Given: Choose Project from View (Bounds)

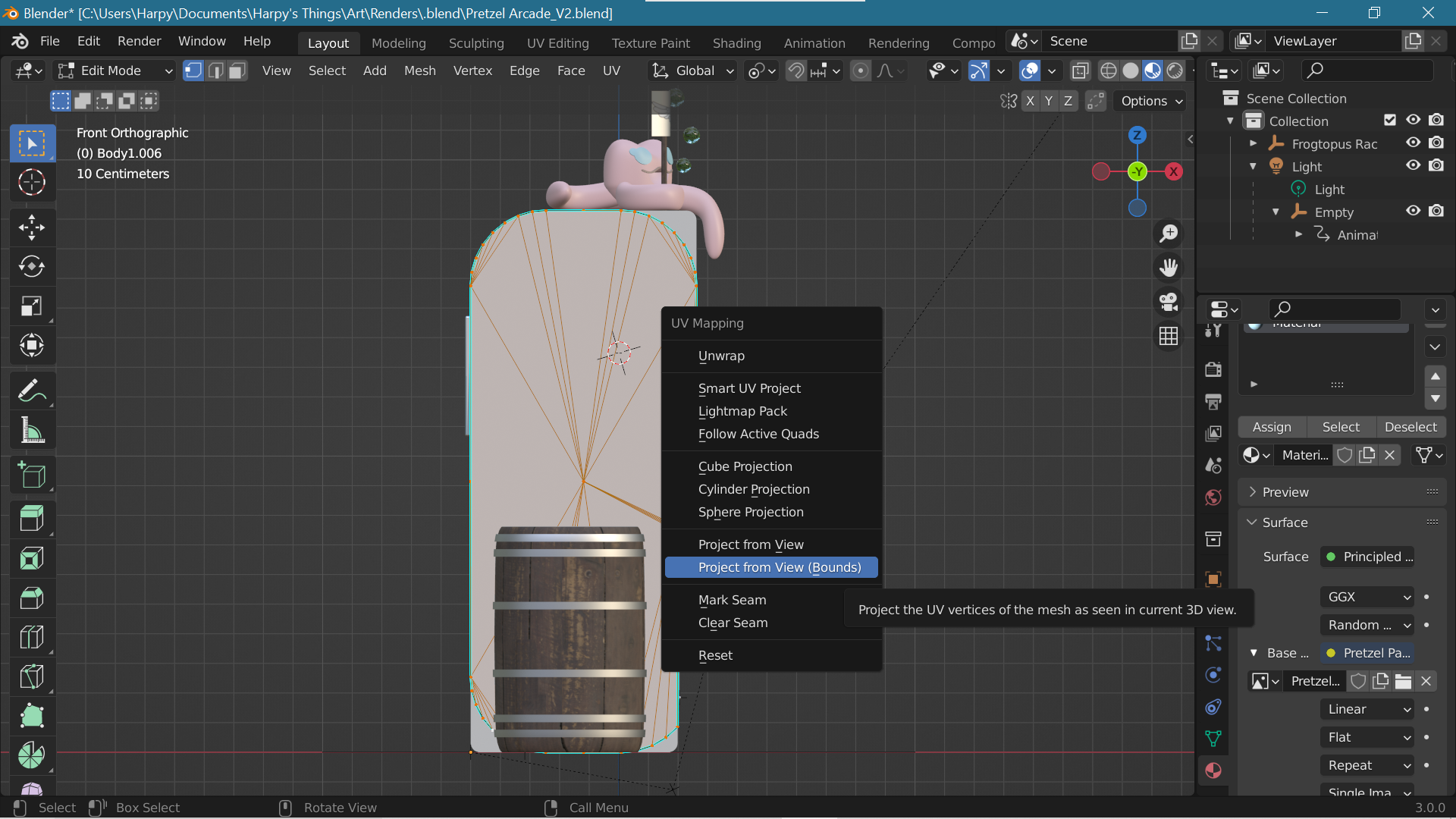Looking at the screenshot, I should [771, 567].
